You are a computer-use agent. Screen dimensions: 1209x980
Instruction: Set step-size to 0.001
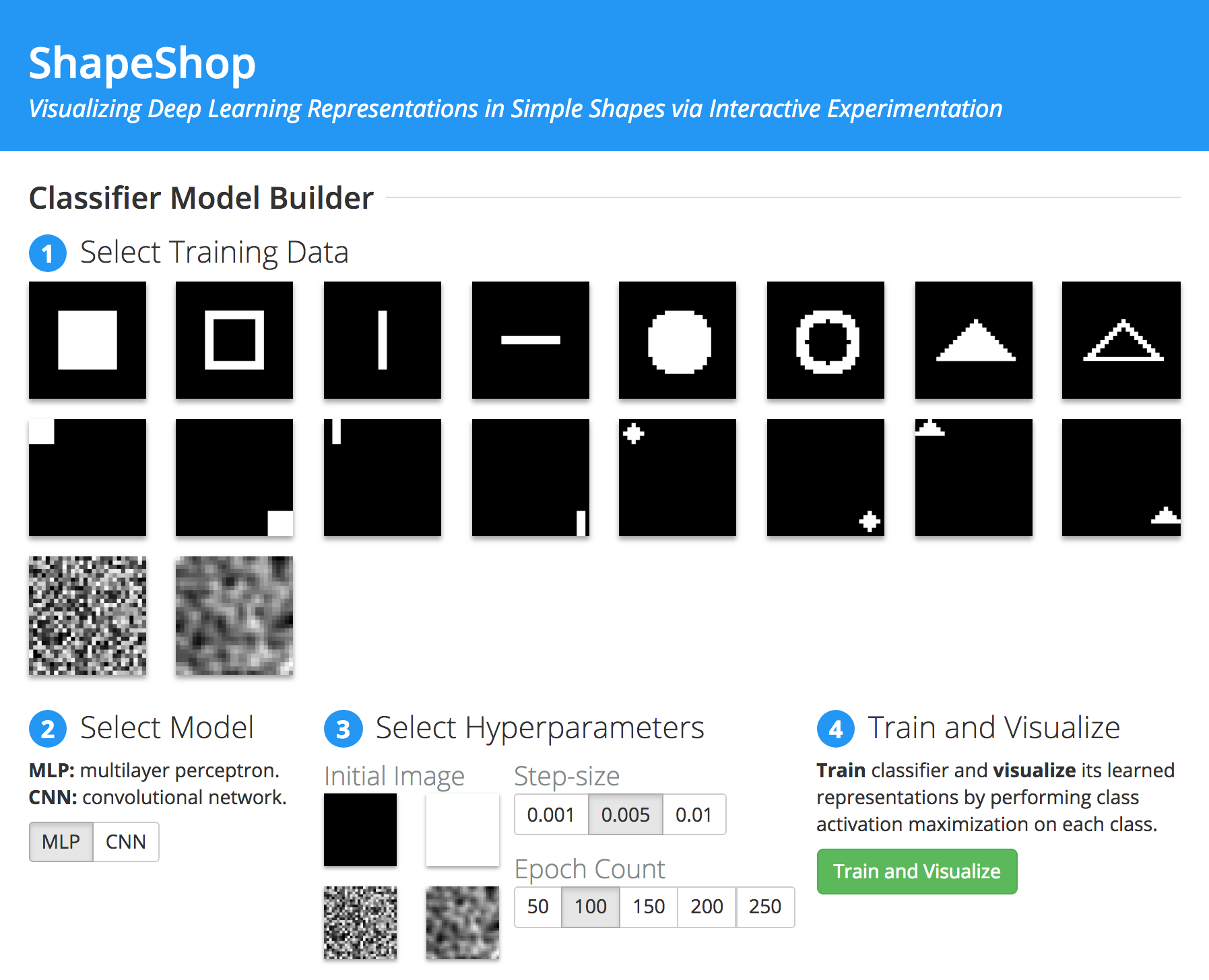click(551, 815)
